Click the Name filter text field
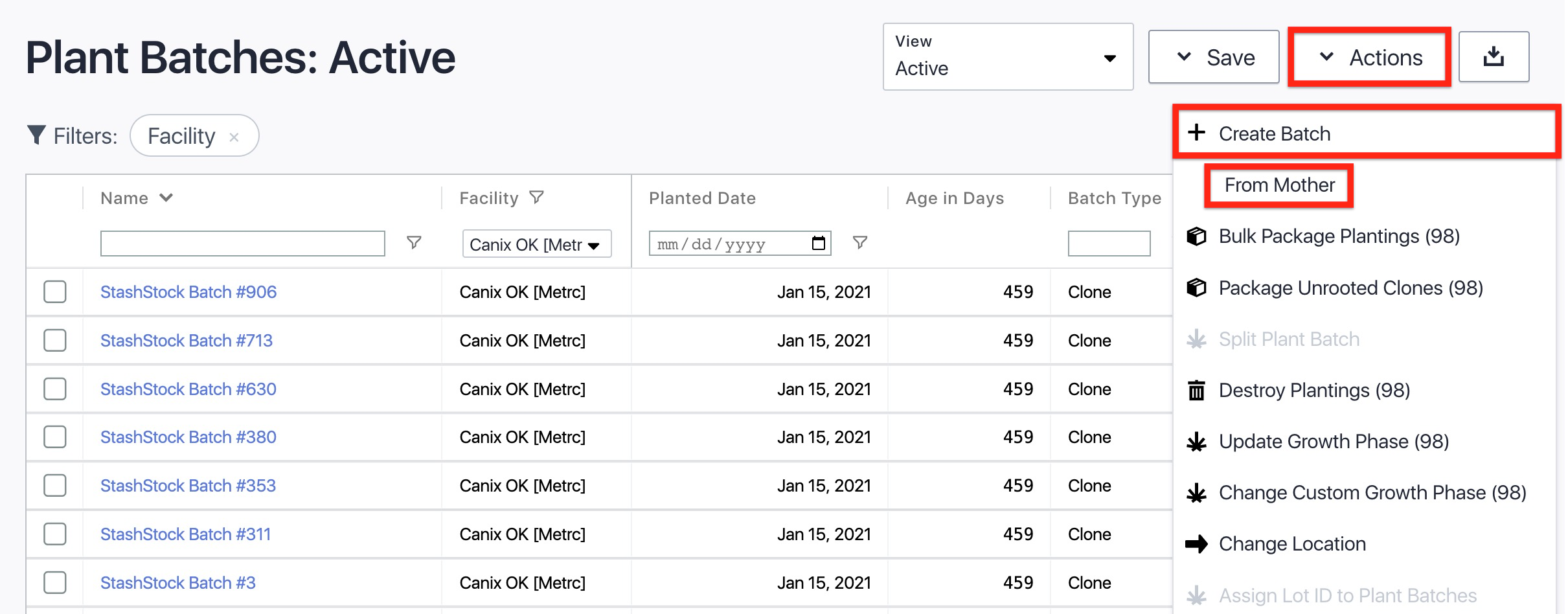The image size is (1568, 614). tap(242, 244)
